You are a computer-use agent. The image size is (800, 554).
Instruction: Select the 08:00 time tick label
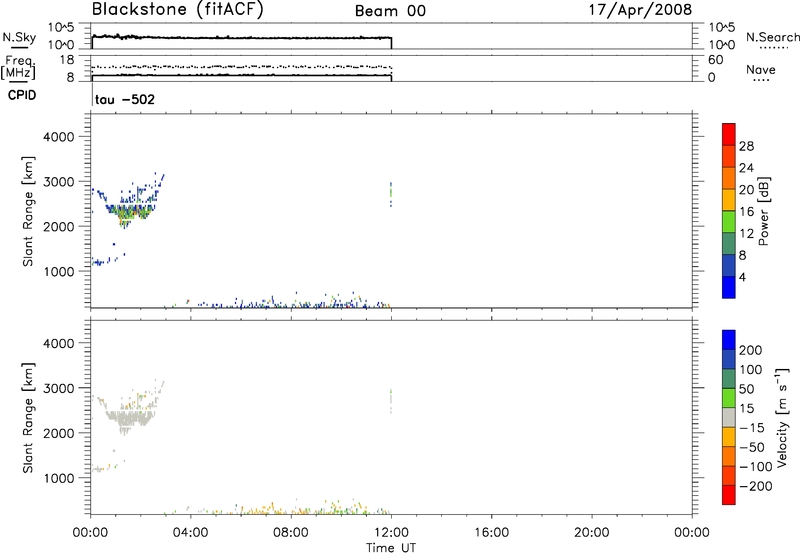click(291, 533)
